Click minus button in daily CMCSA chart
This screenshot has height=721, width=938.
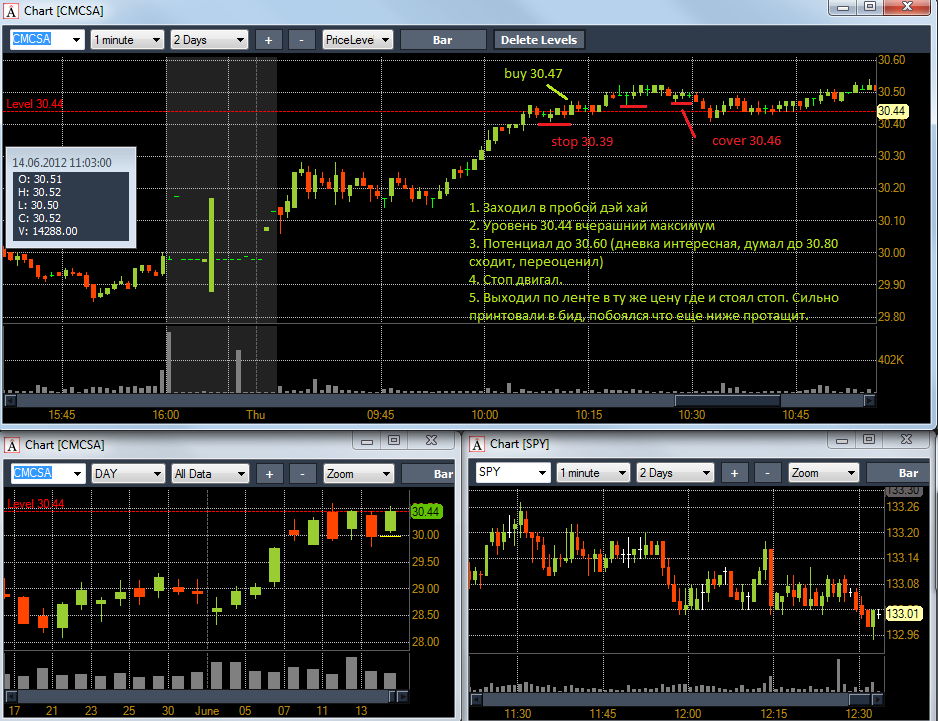pos(303,474)
